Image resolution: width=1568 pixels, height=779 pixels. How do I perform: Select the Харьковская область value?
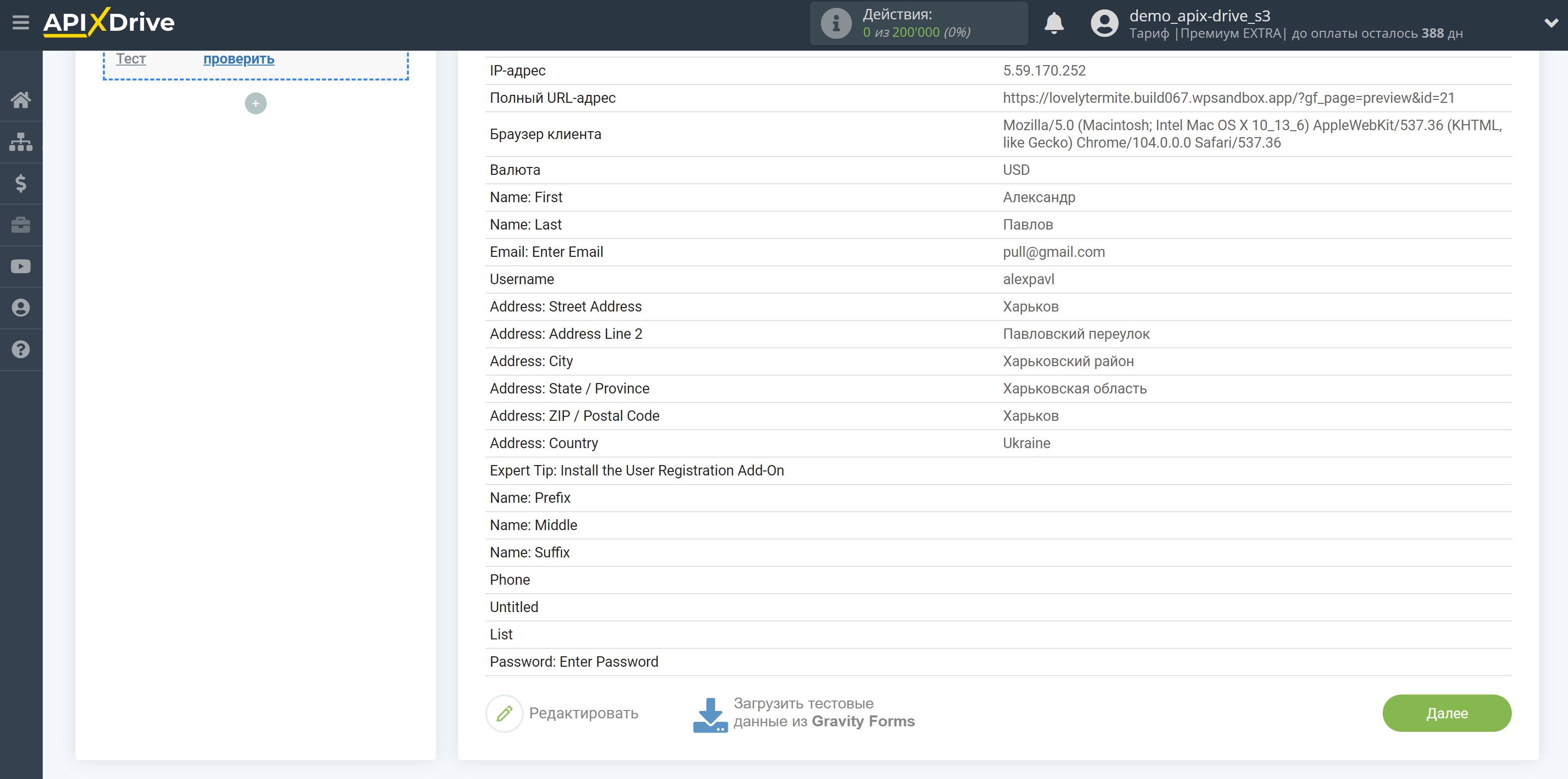1074,389
